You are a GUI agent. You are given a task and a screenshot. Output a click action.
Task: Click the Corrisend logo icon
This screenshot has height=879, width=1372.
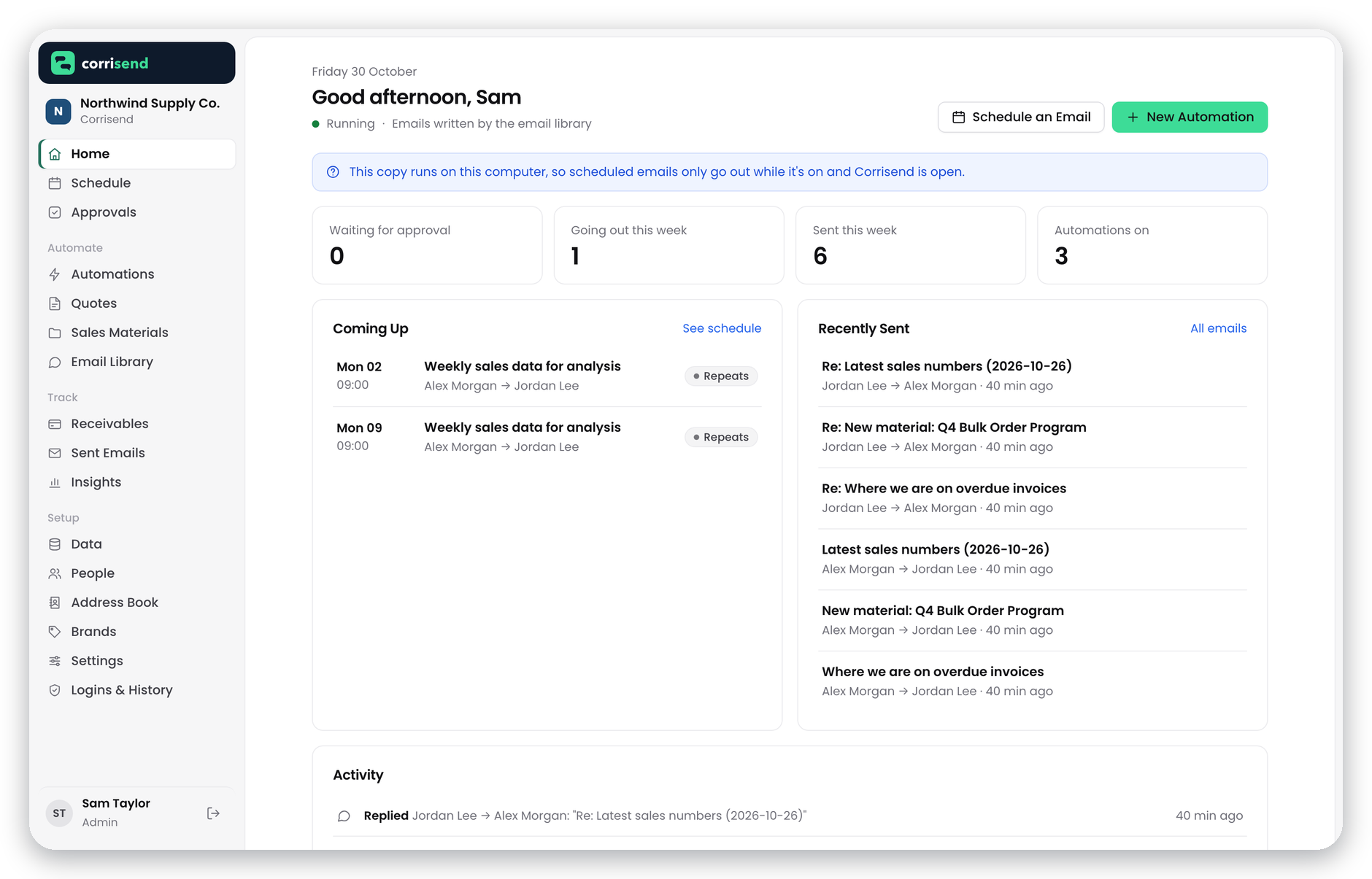pos(63,63)
